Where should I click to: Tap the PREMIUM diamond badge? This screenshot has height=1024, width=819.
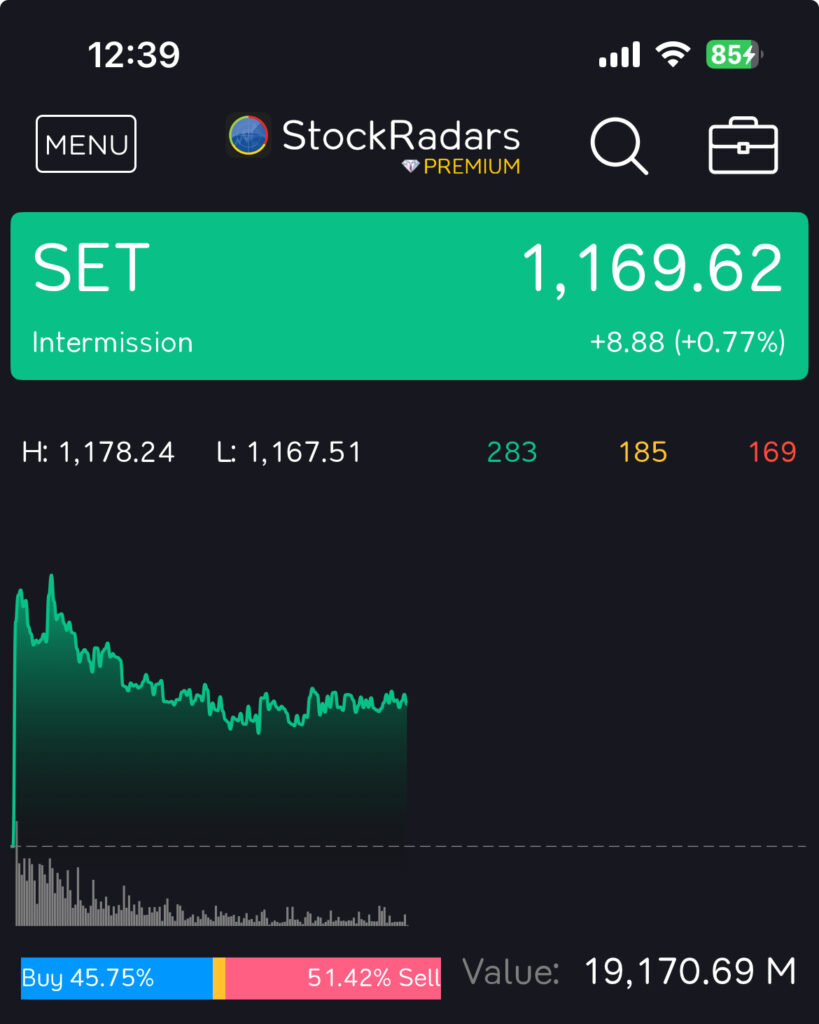(461, 167)
